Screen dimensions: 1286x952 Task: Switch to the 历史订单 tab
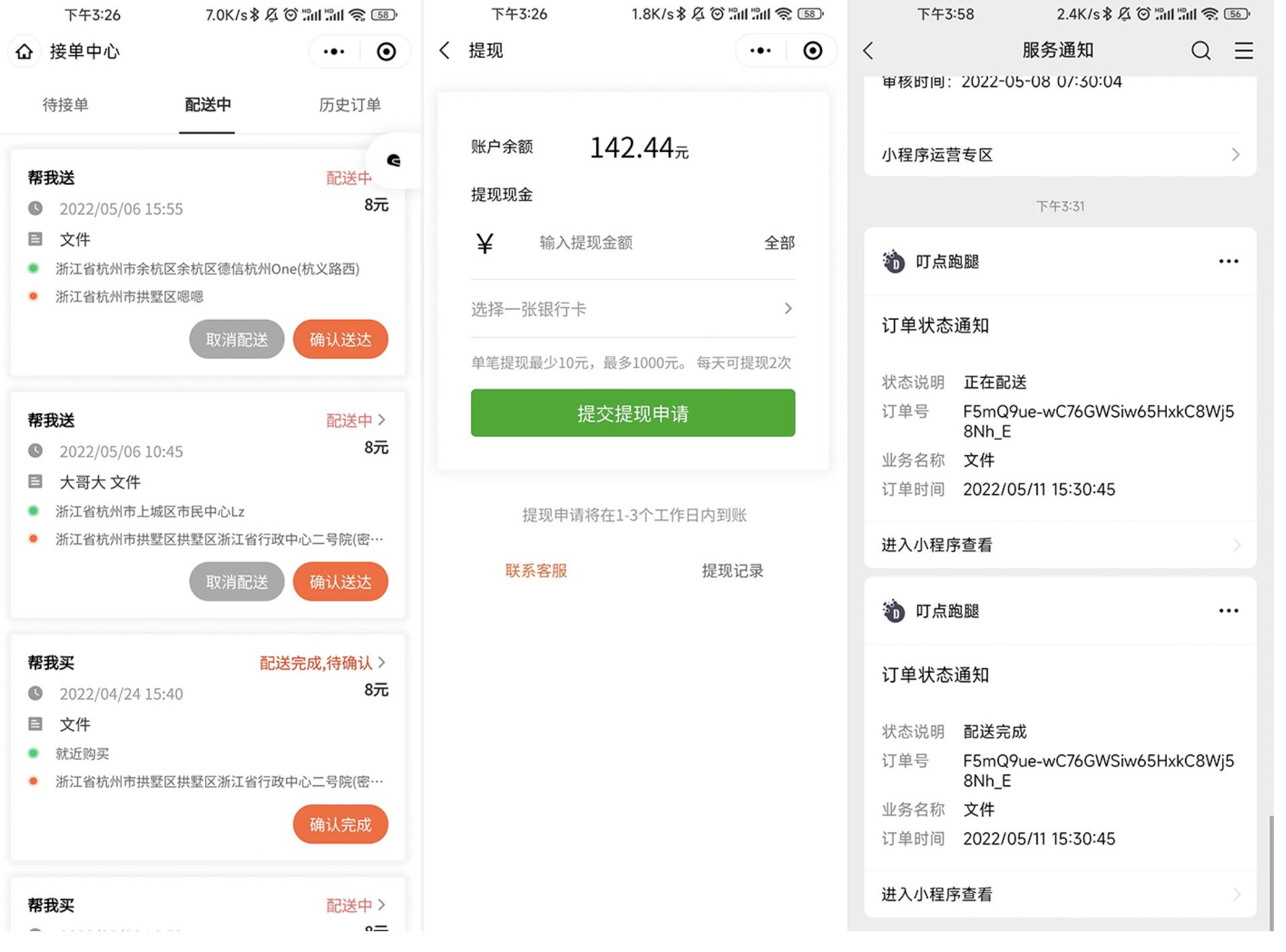[349, 105]
